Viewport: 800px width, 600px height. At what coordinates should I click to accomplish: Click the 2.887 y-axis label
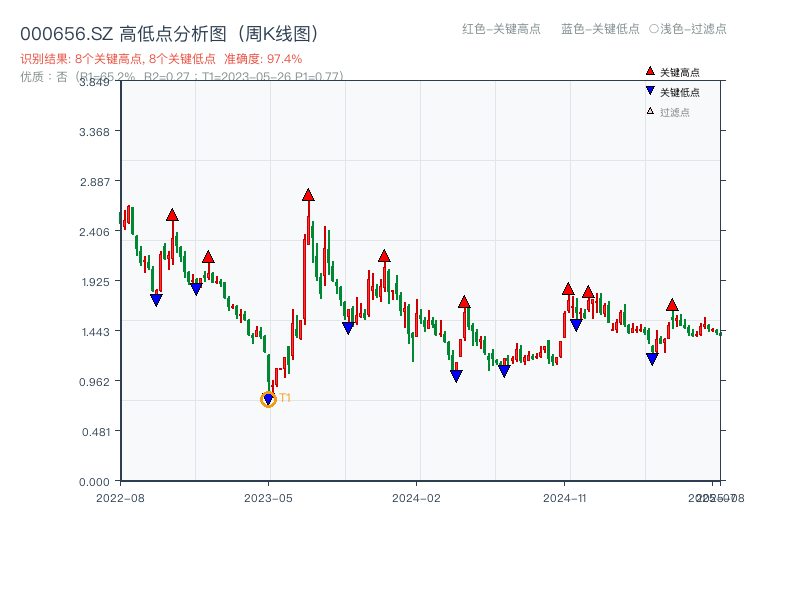[x=94, y=182]
